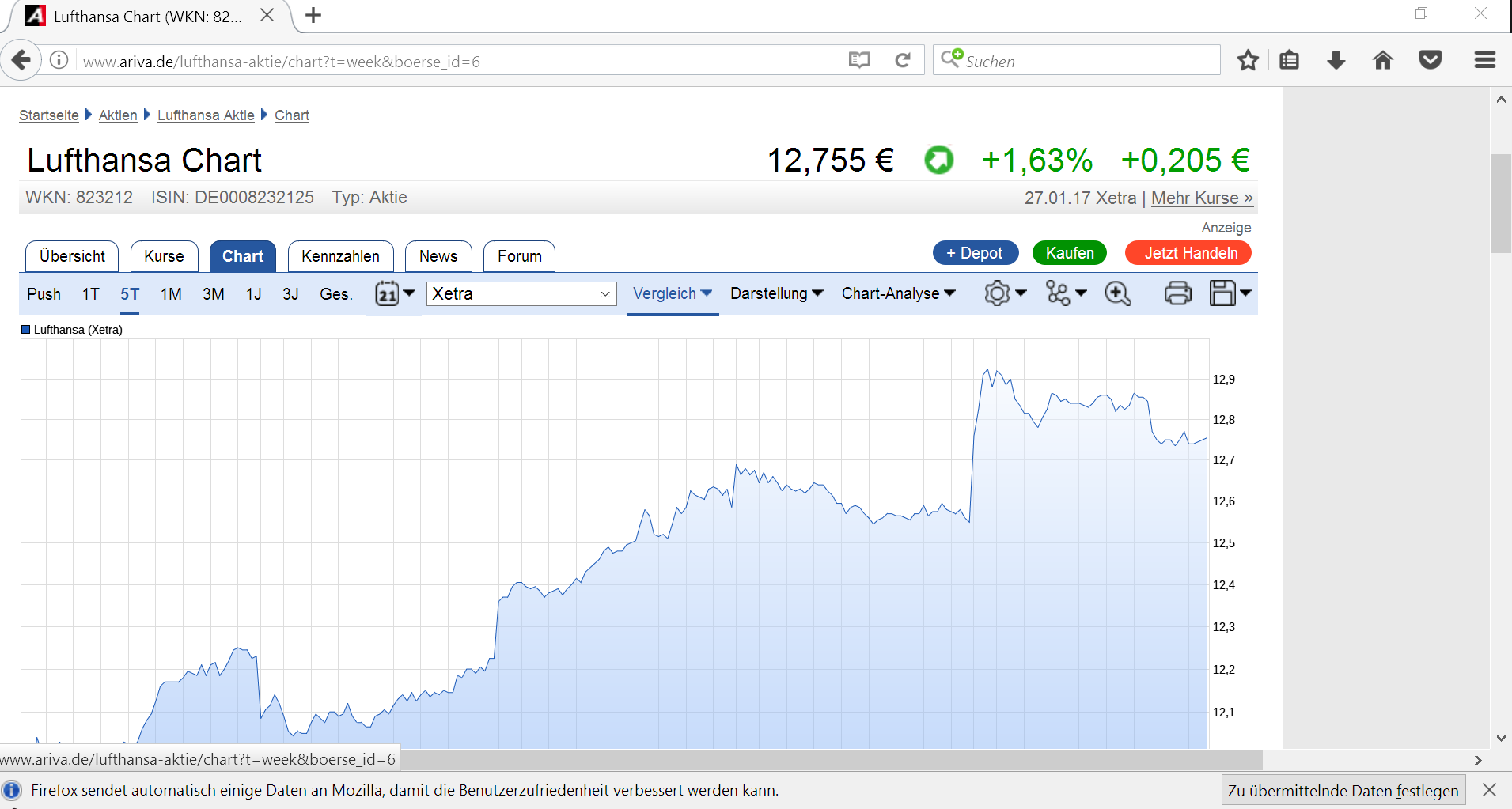Open calendar date range picker

click(x=394, y=293)
